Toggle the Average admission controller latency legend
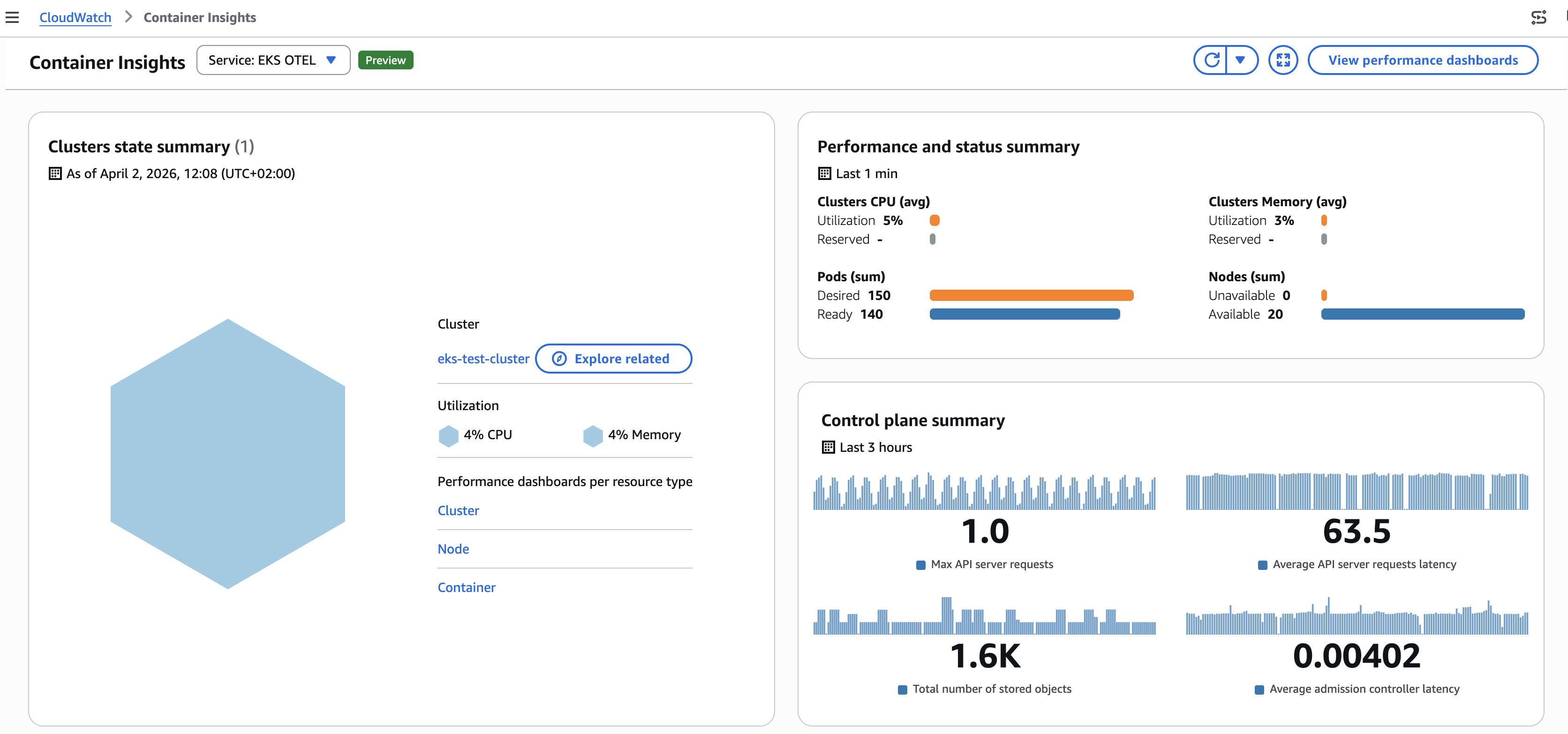1568x734 pixels. tap(1259, 689)
